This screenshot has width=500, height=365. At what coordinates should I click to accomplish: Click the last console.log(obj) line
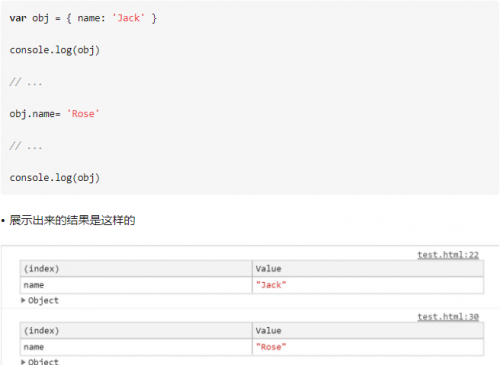pos(55,178)
